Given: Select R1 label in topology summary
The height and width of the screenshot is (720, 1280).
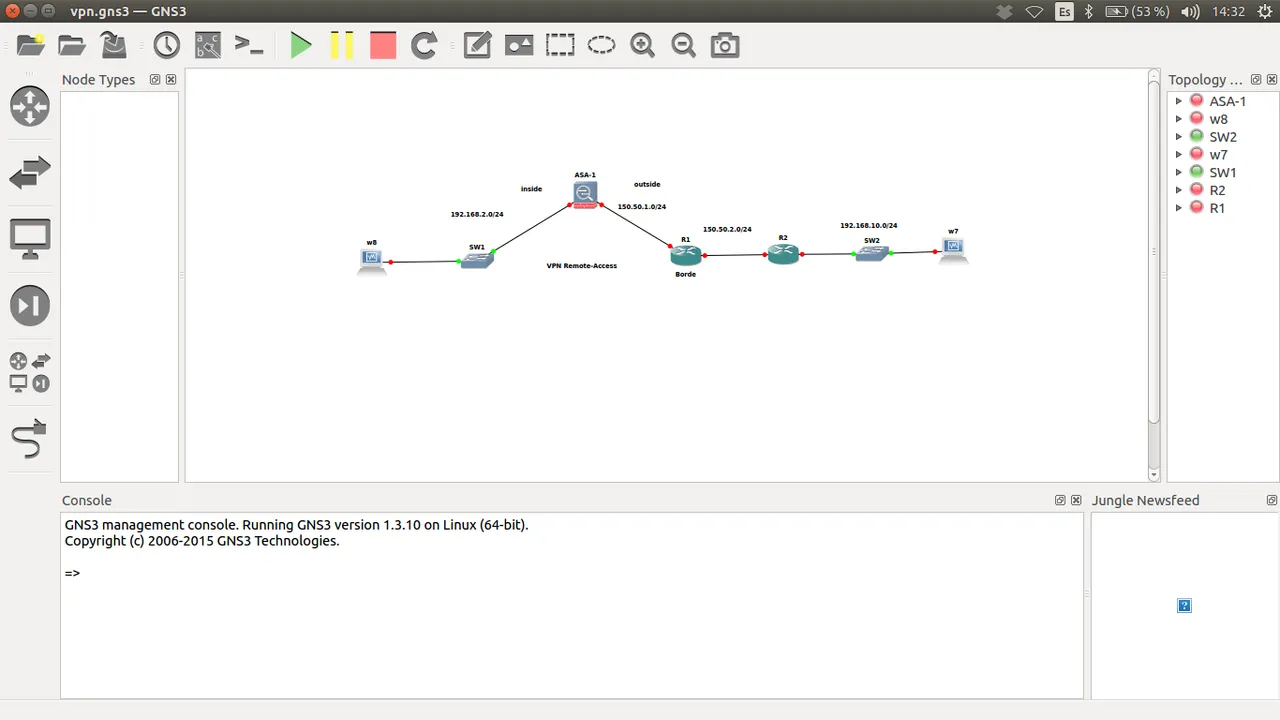Looking at the screenshot, I should [1217, 208].
